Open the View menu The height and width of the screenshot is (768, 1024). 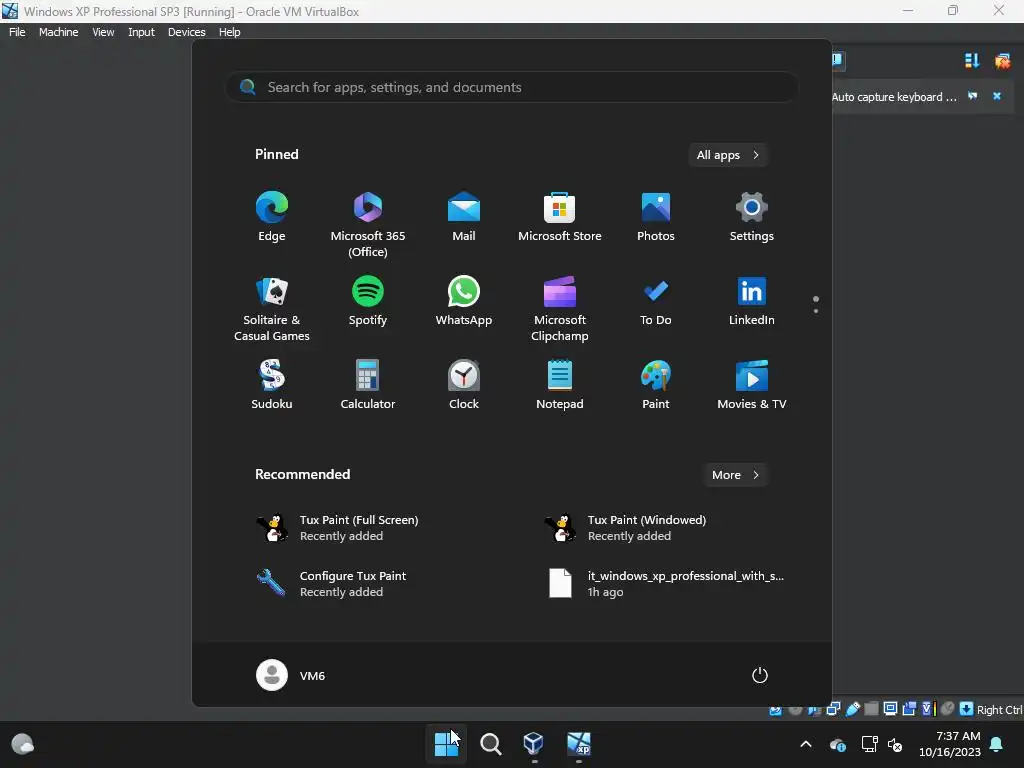(103, 32)
